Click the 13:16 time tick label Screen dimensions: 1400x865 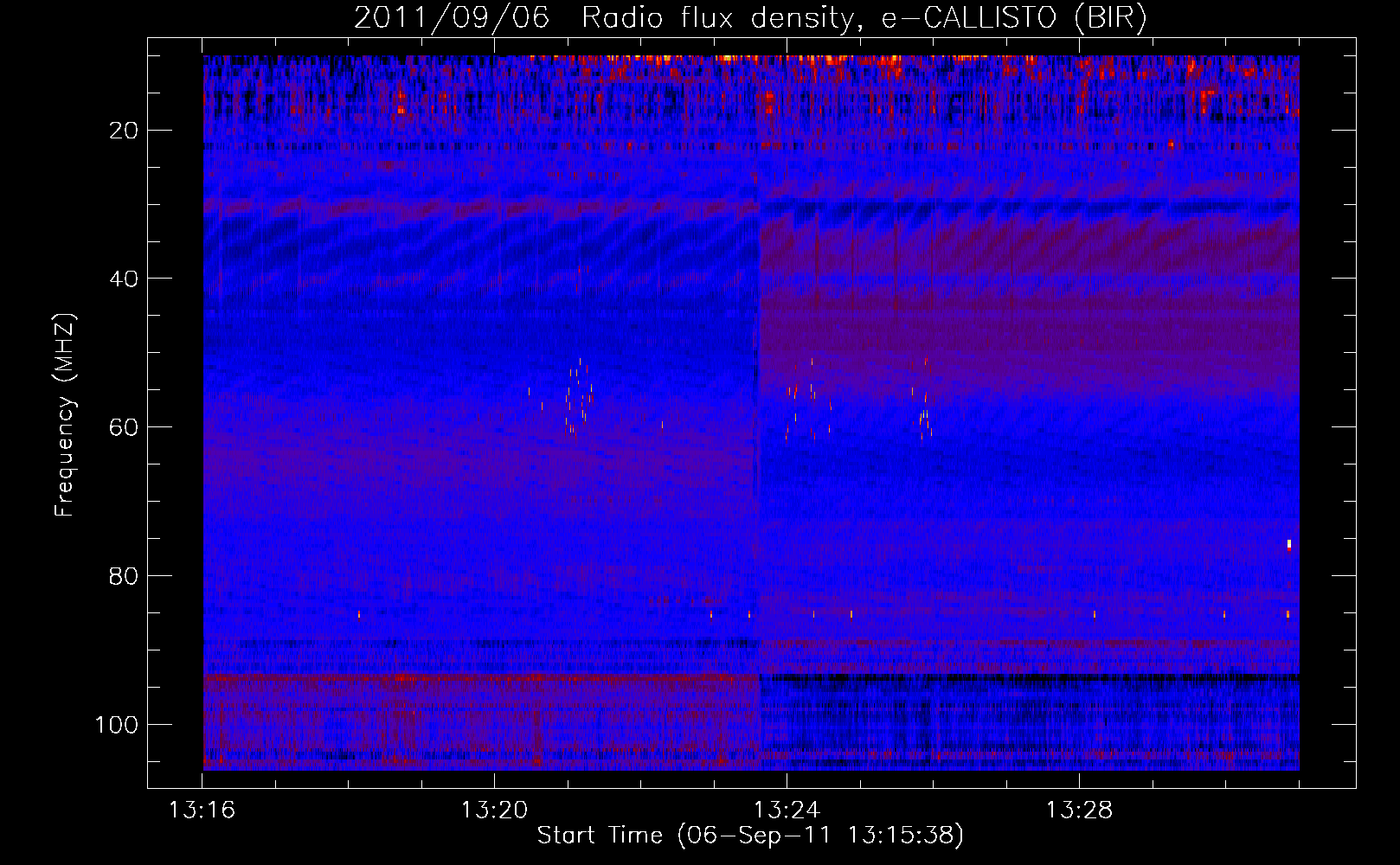click(x=202, y=811)
